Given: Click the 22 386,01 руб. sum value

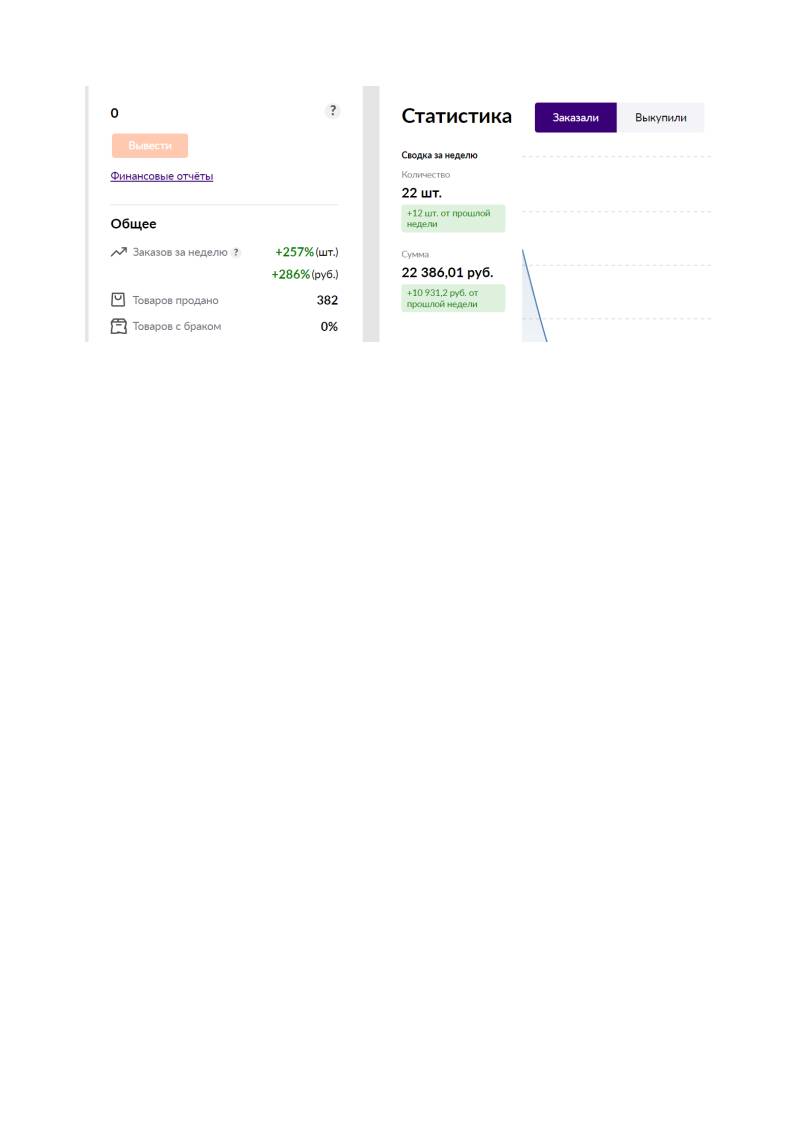Looking at the screenshot, I should 447,273.
